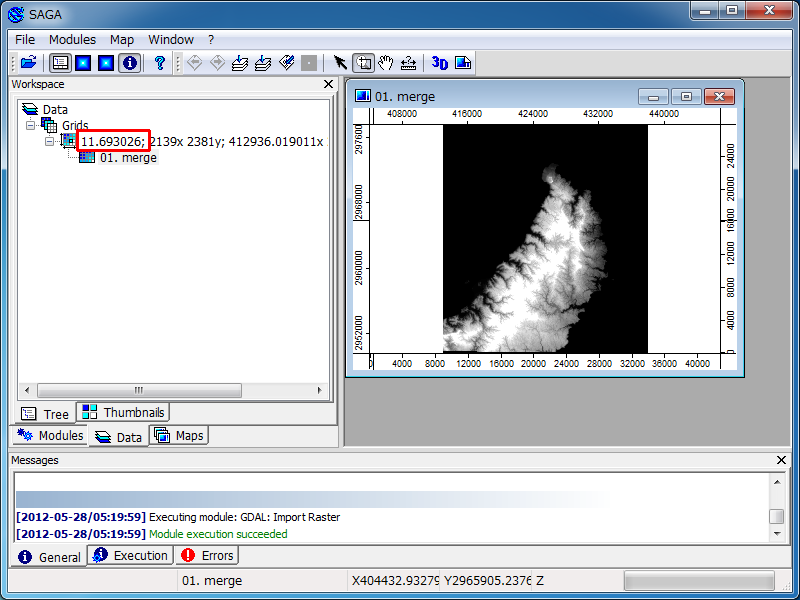The height and width of the screenshot is (600, 800).
Task: Click the measure distance ruler icon
Action: (408, 63)
